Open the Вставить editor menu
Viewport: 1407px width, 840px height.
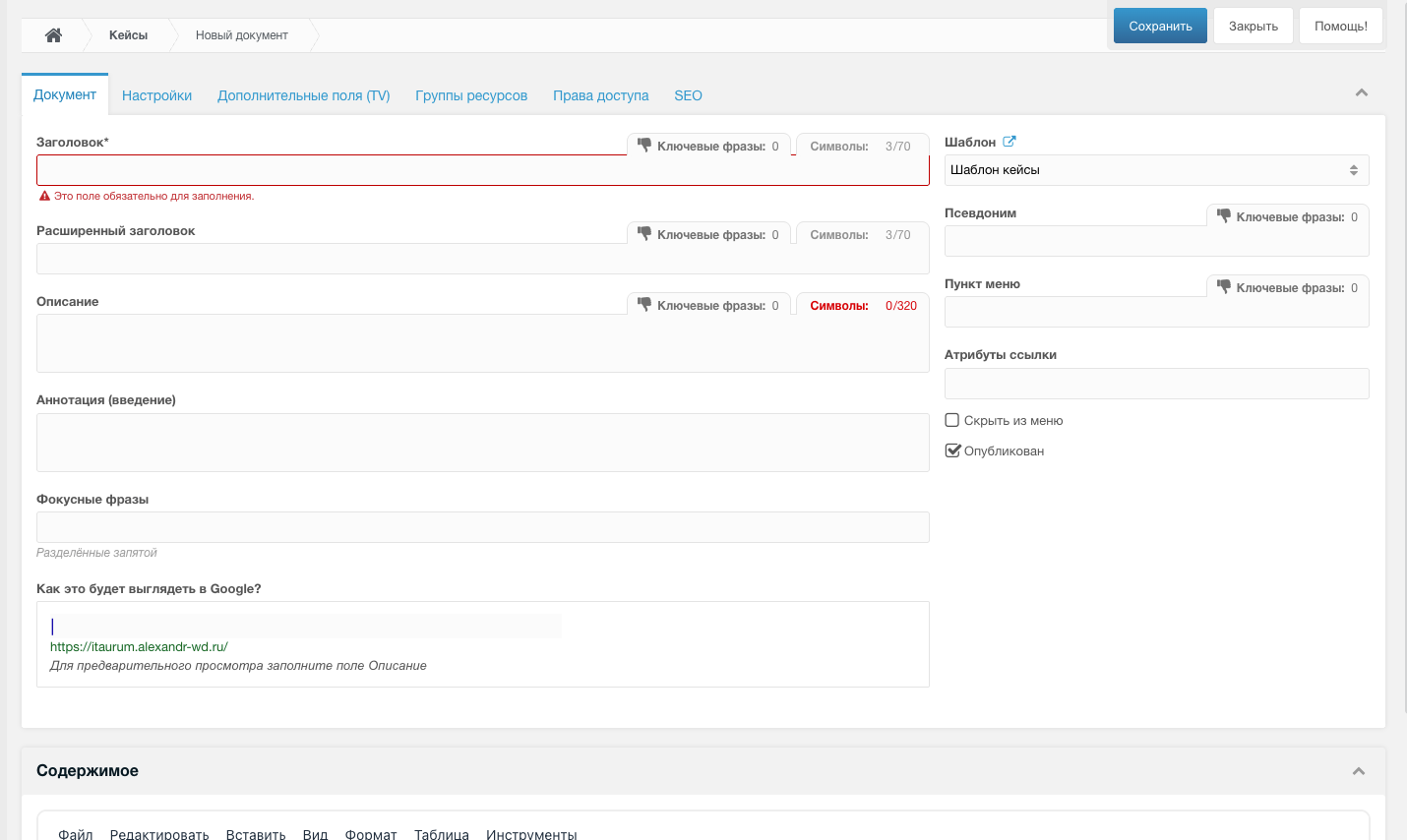pos(256,833)
